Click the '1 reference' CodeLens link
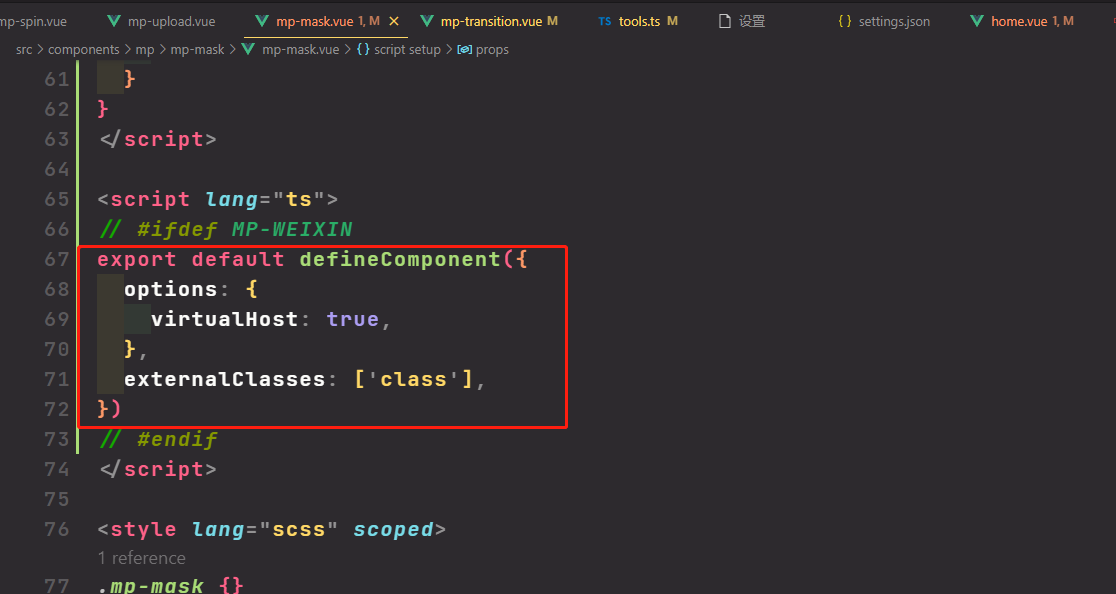Viewport: 1116px width, 594px height. tap(141, 558)
